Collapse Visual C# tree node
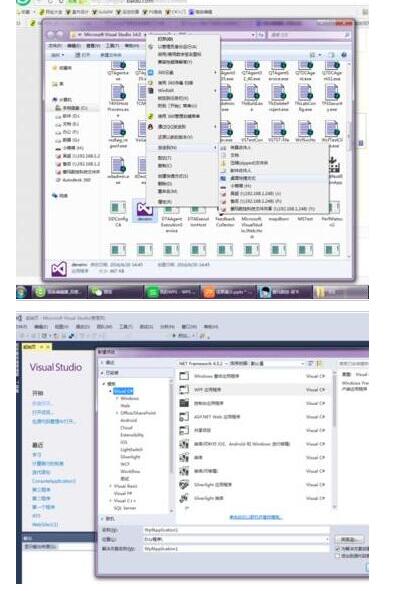The image size is (406, 591). (x=111, y=391)
